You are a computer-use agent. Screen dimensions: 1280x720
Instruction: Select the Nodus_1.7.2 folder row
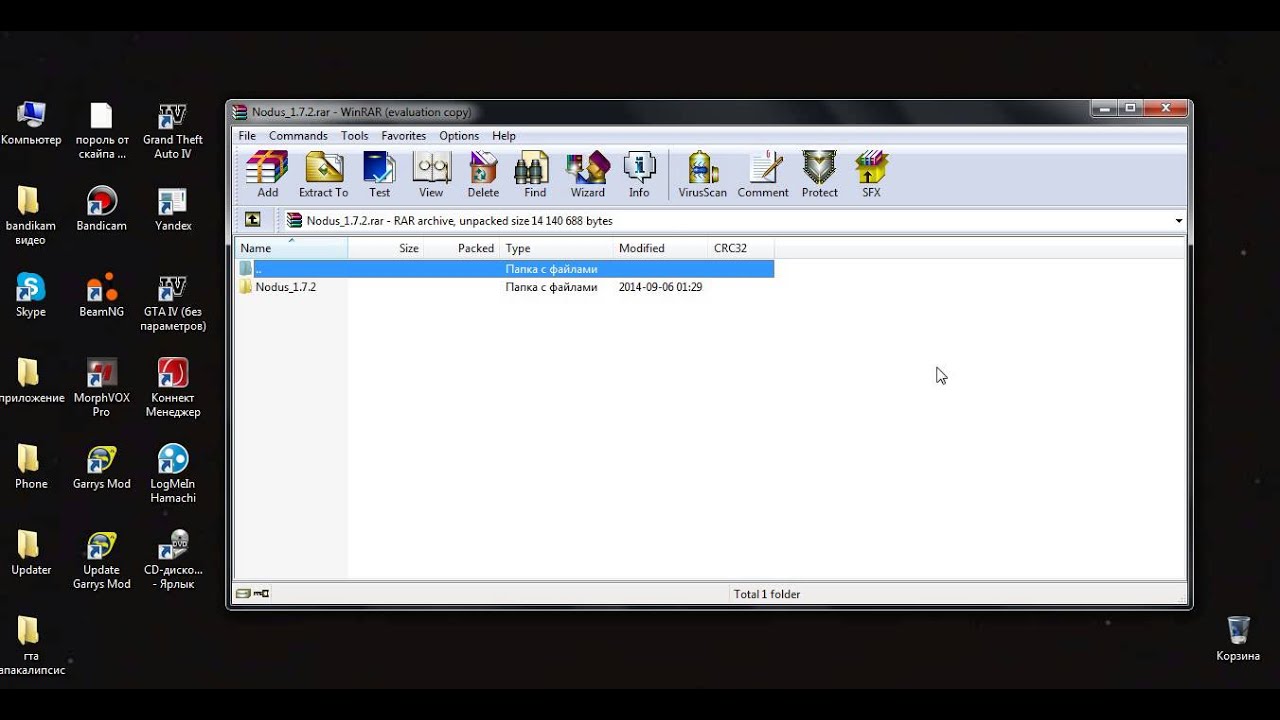tap(505, 287)
